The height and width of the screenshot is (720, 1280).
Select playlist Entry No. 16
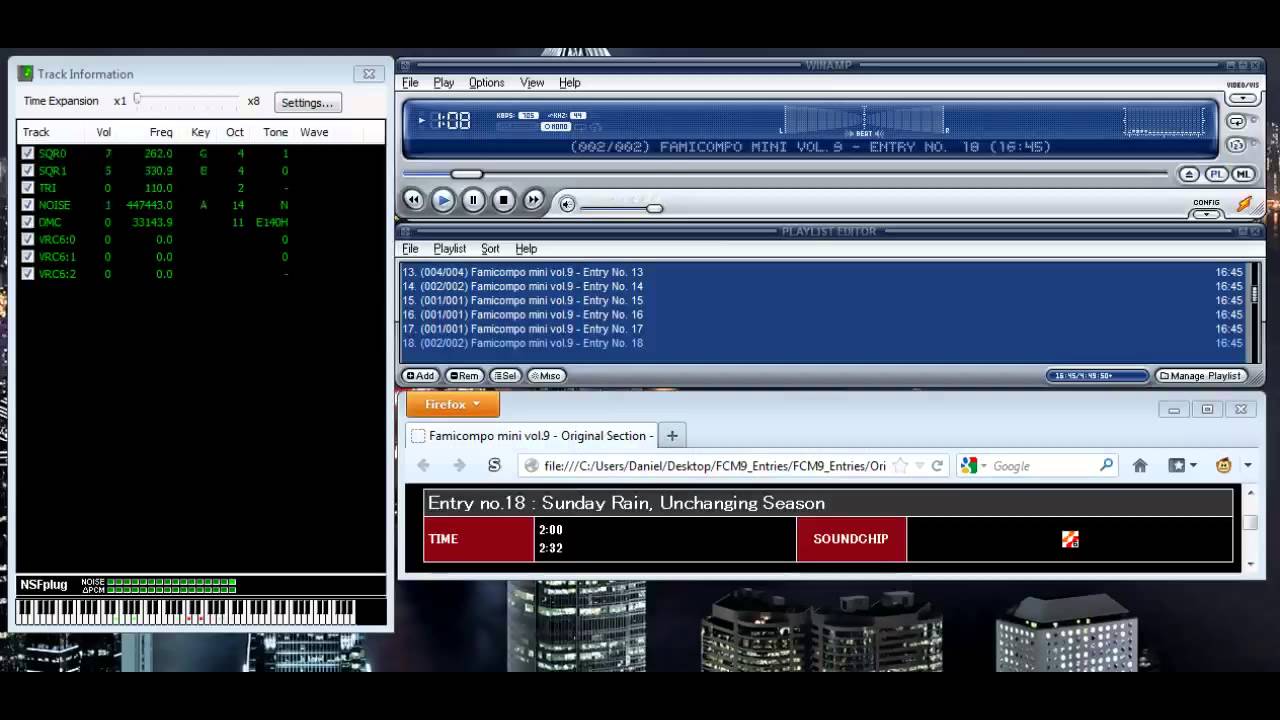pos(825,314)
